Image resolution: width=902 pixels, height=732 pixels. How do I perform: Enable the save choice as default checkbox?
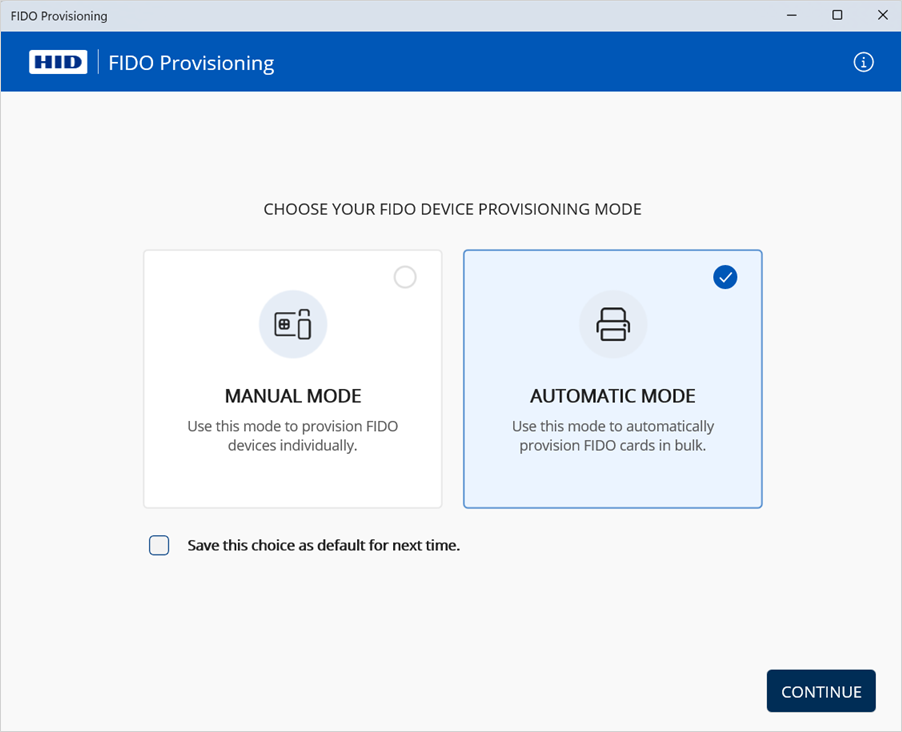159,545
